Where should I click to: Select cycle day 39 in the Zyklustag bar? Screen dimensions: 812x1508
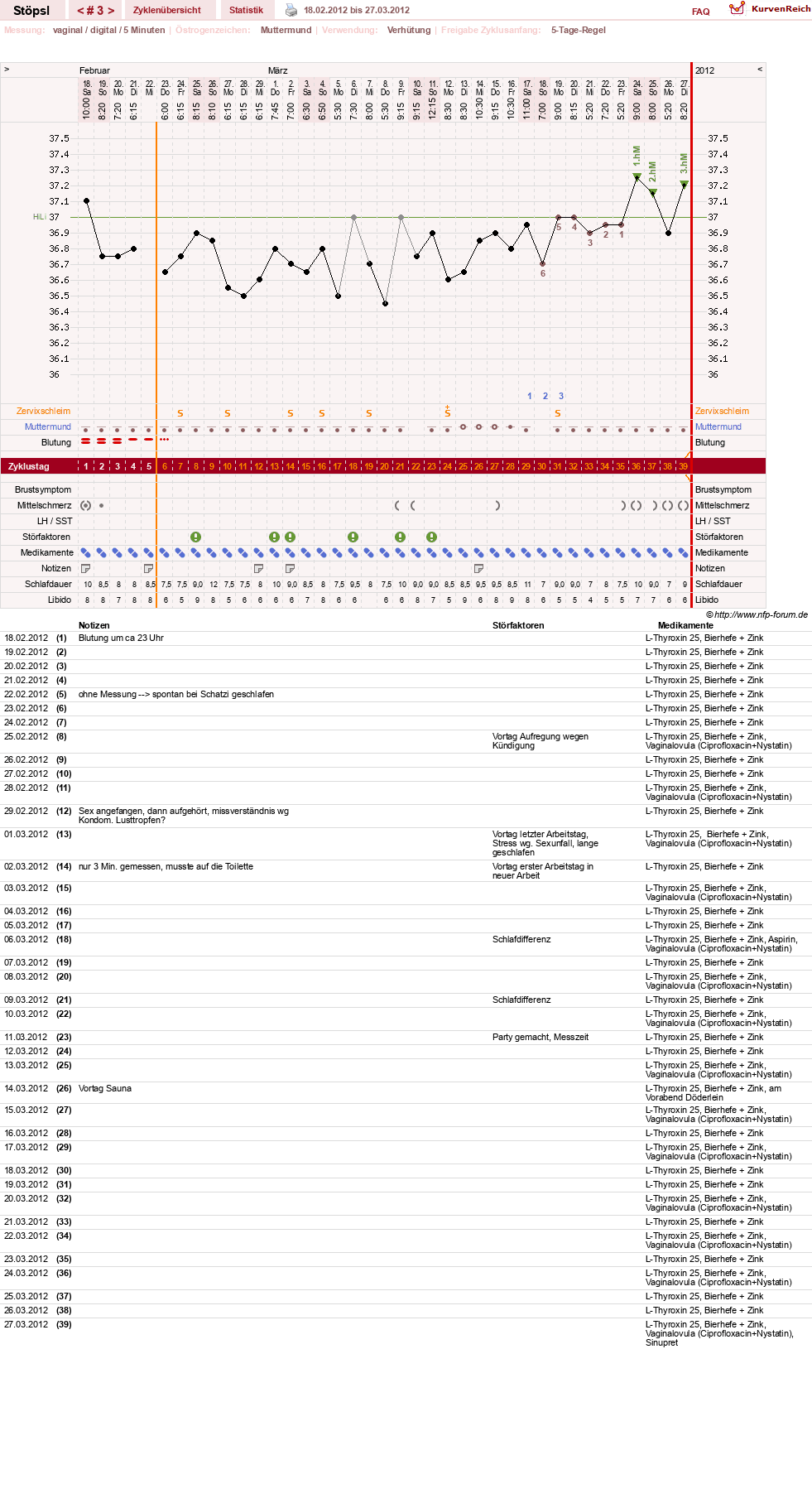point(684,466)
